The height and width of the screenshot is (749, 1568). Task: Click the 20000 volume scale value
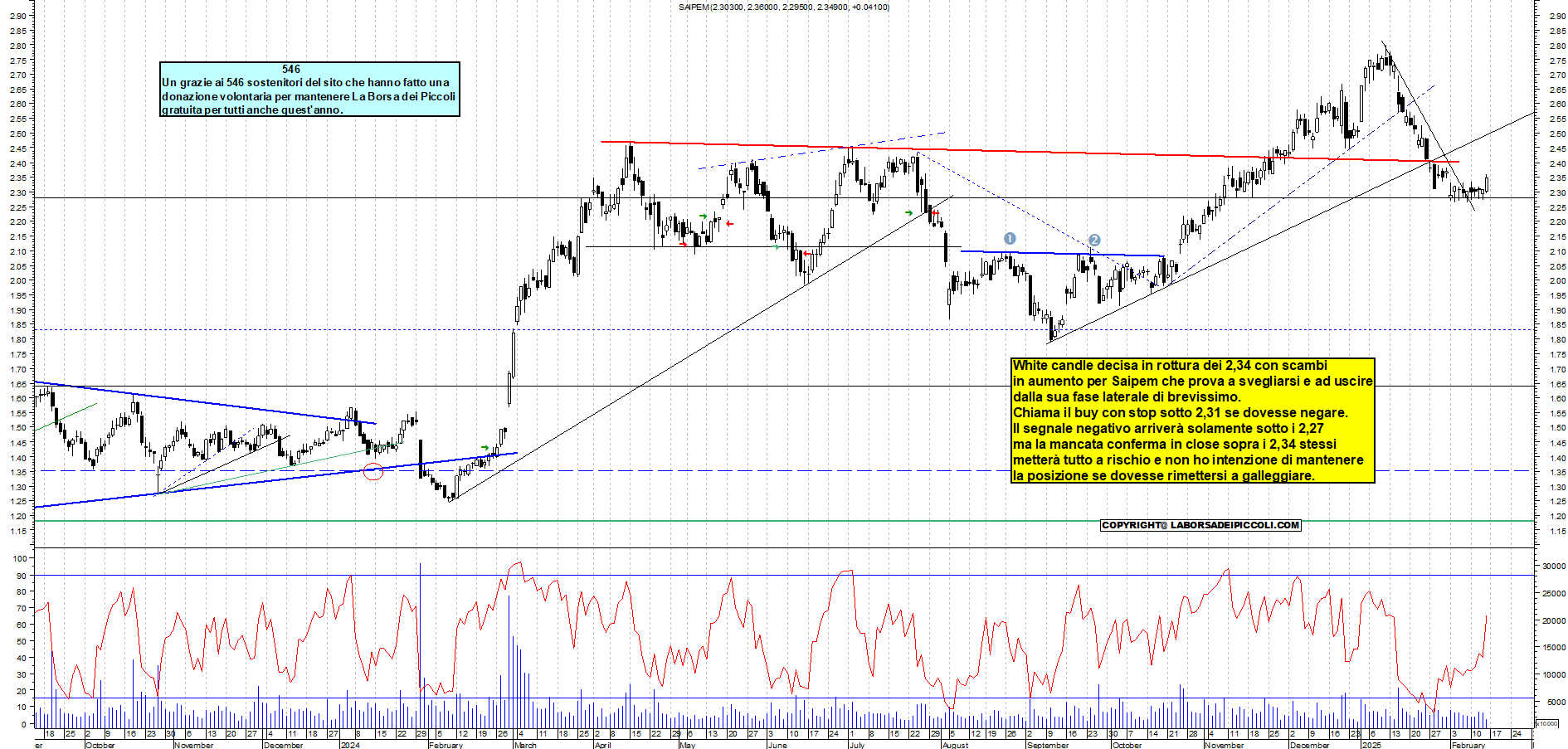(1553, 620)
